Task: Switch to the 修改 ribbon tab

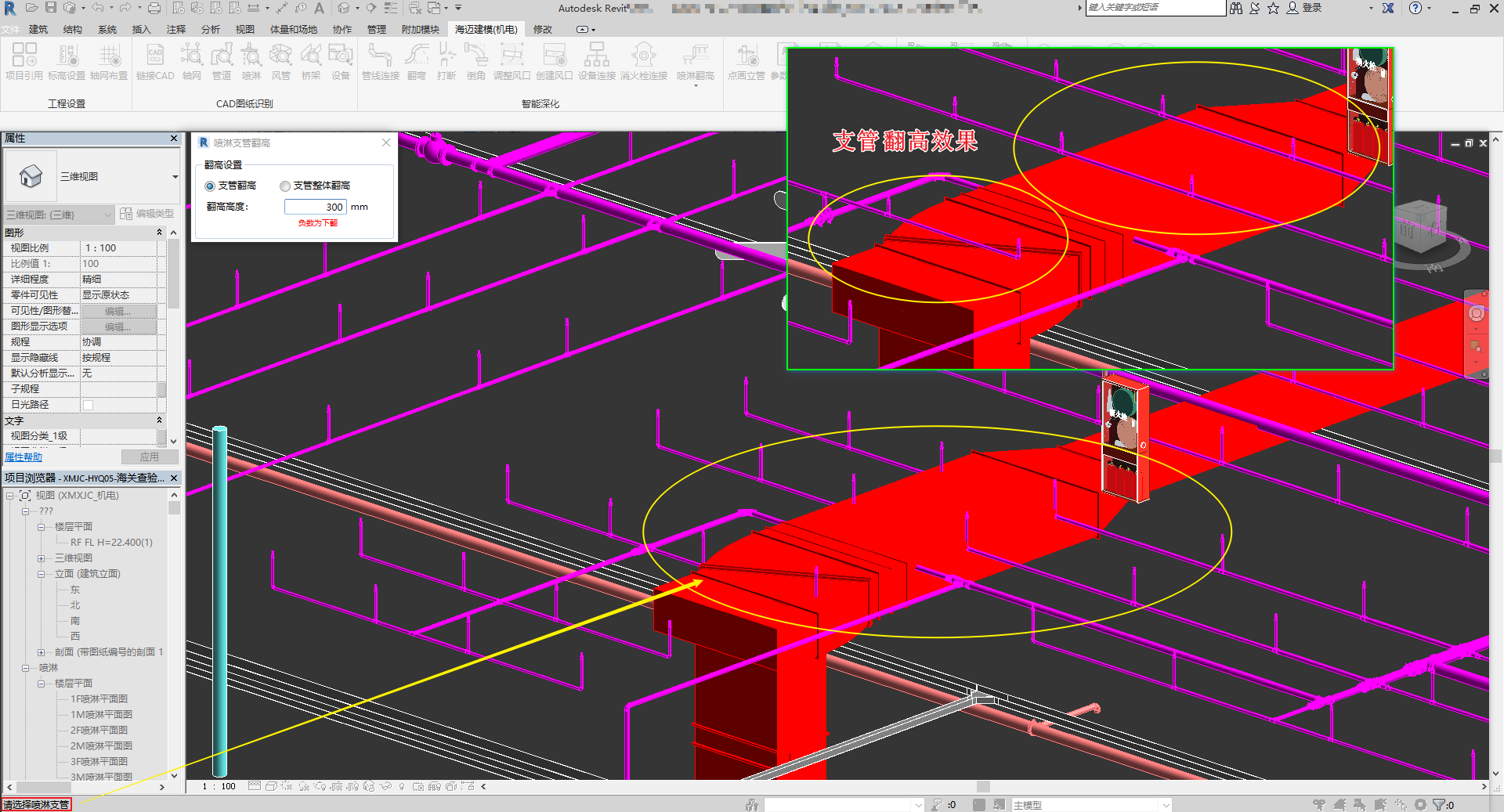Action: click(x=543, y=29)
